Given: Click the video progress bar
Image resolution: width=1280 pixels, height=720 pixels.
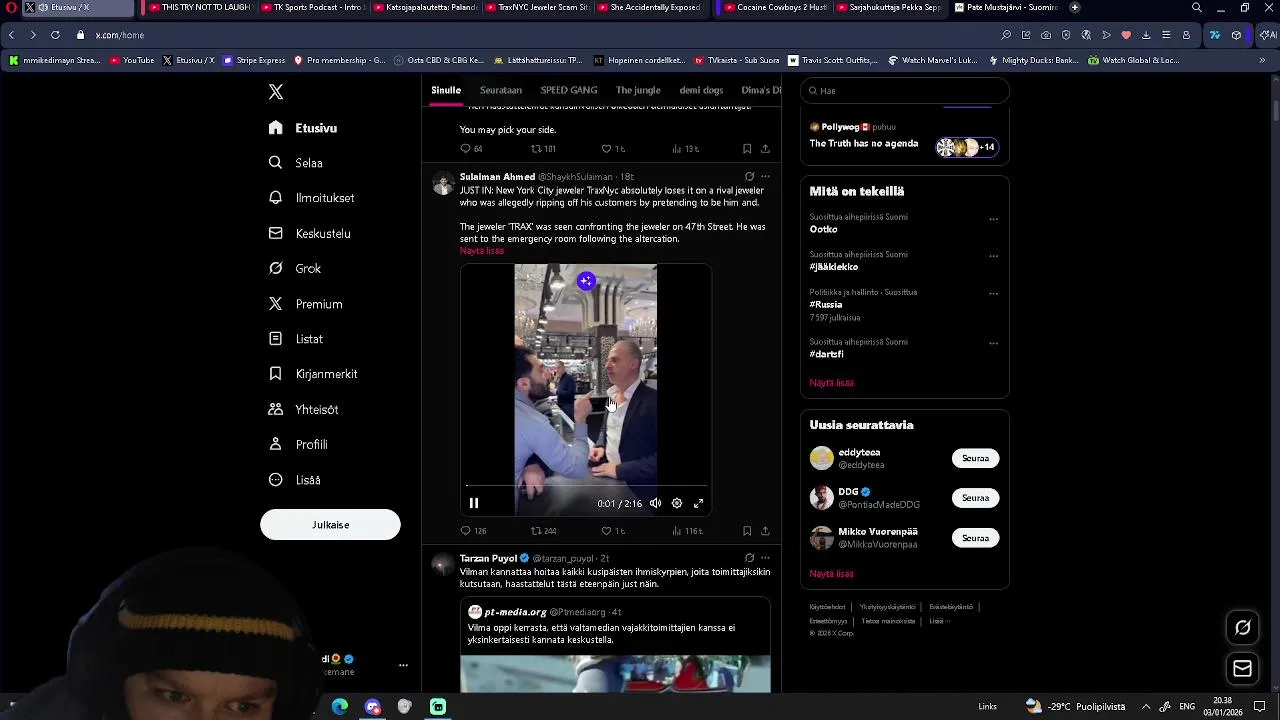Looking at the screenshot, I should click(586, 486).
